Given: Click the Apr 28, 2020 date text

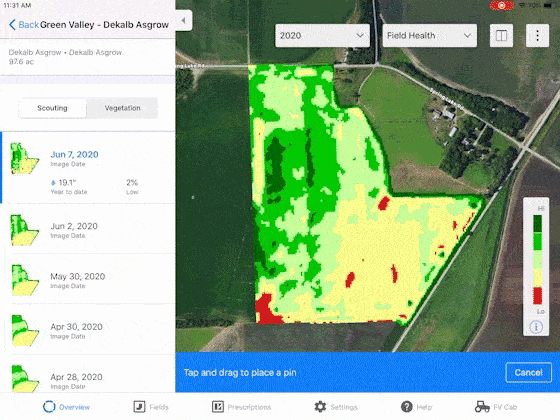Looking at the screenshot, I should (x=76, y=377).
